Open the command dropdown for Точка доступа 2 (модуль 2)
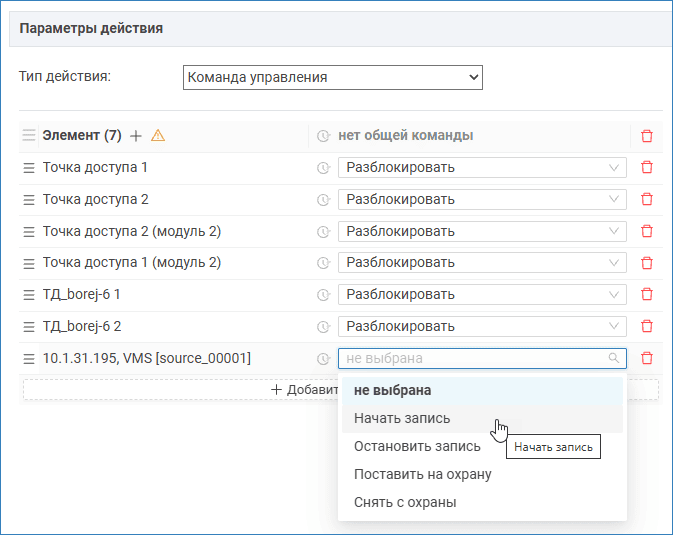Viewport: 673px width, 535px height. 482,231
